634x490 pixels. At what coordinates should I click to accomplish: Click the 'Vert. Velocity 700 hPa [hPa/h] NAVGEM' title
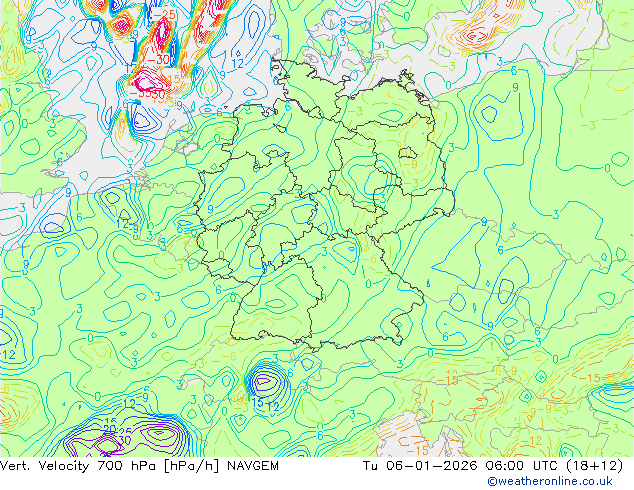click(139, 466)
